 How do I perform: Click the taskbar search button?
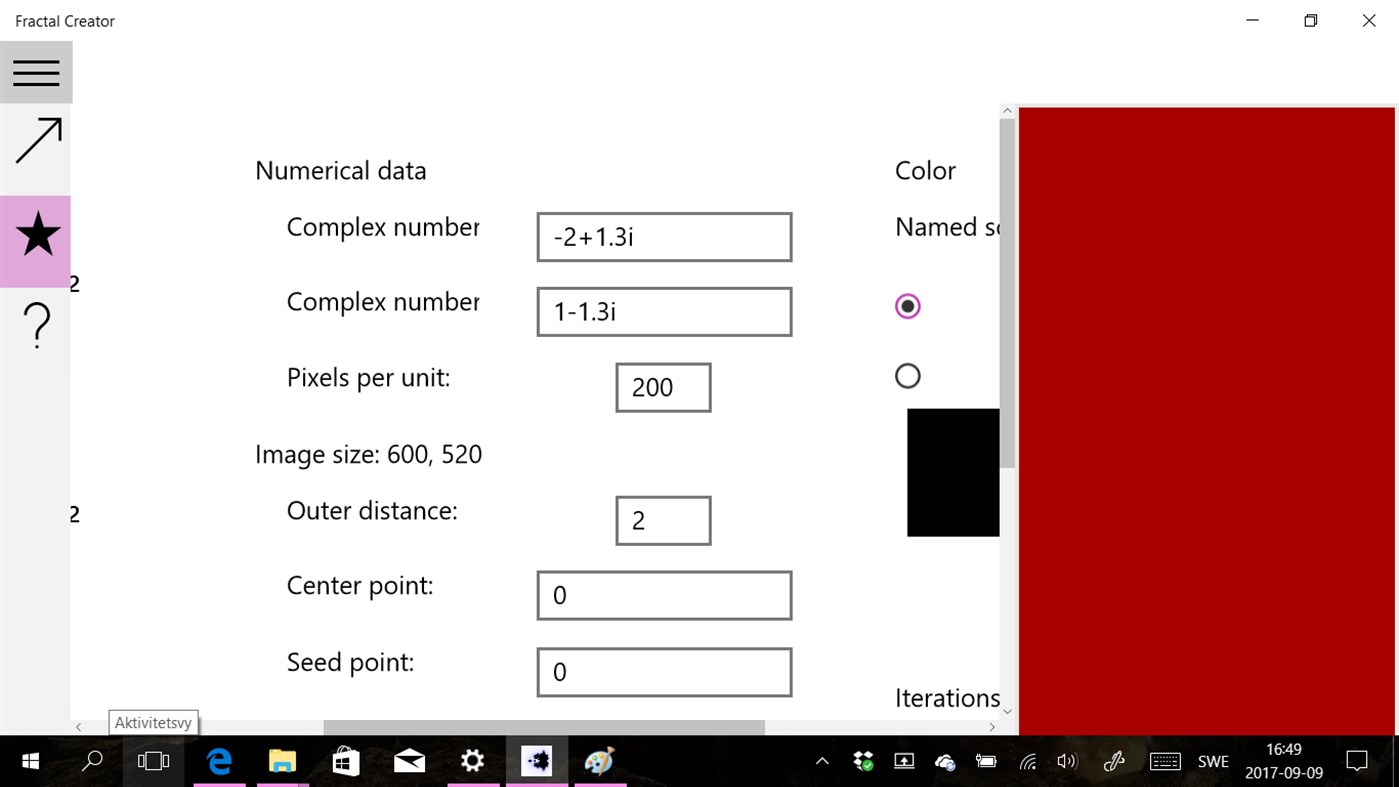(91, 760)
